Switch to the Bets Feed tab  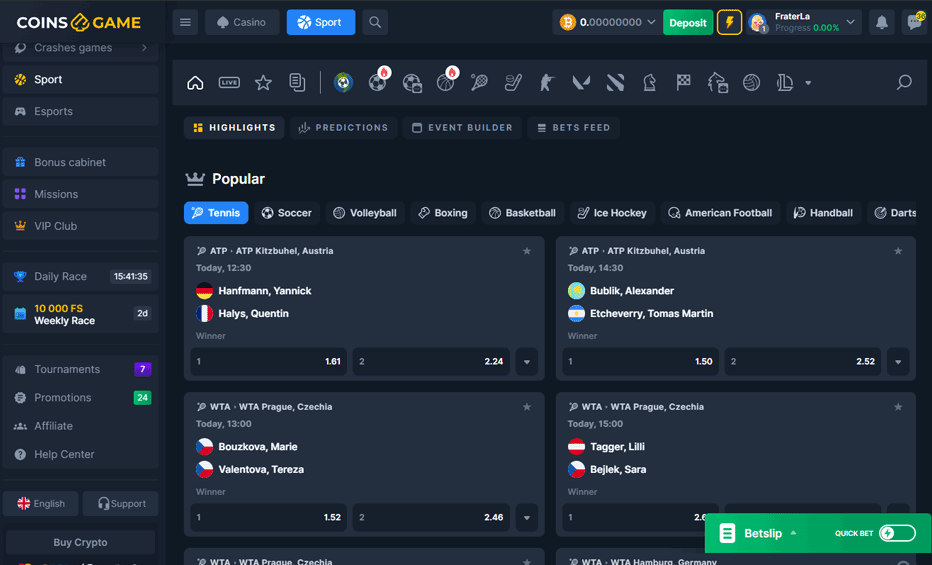(574, 128)
